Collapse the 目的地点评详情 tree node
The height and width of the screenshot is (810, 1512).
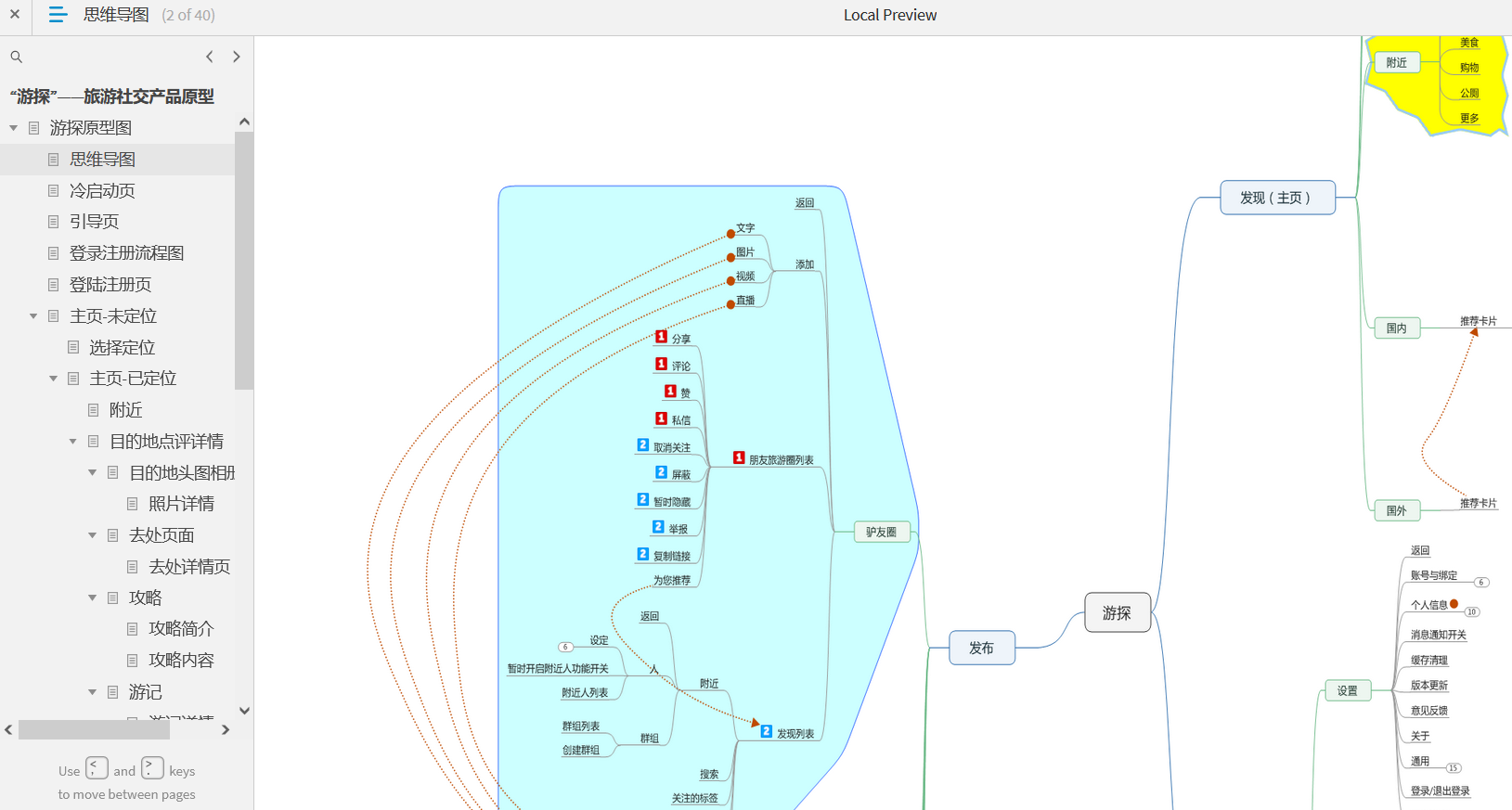pyautogui.click(x=73, y=442)
